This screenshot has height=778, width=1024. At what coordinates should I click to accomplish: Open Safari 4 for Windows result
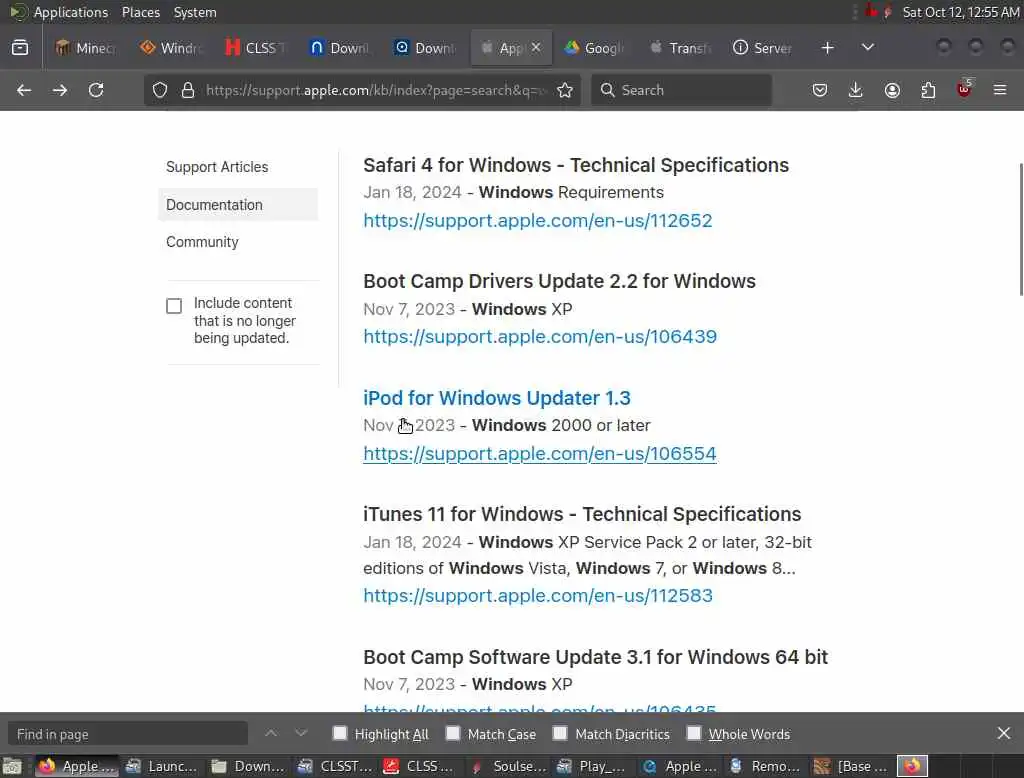pos(576,165)
